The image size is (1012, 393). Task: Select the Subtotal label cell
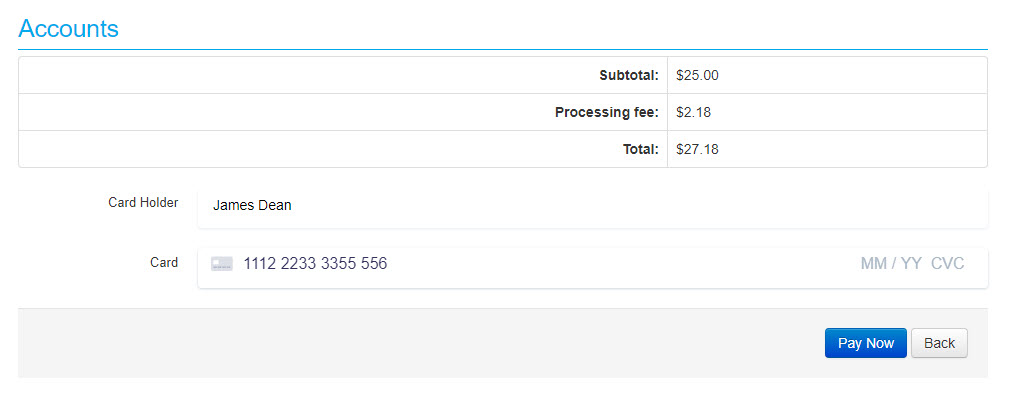coord(343,76)
